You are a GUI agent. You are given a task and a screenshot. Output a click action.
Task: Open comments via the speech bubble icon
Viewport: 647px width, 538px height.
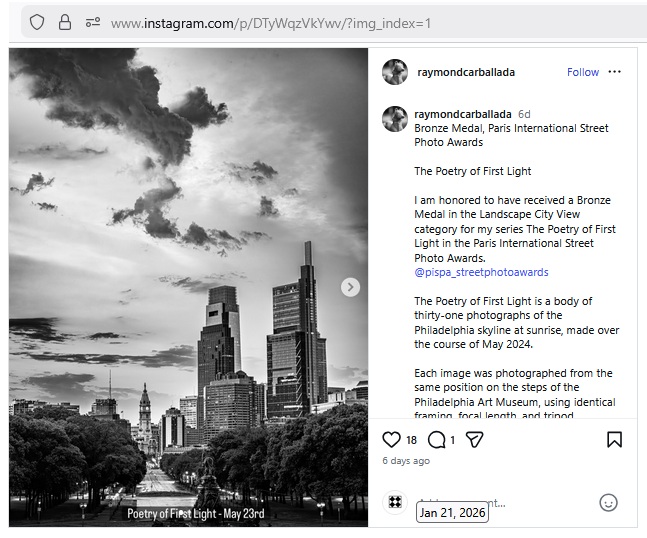click(436, 440)
